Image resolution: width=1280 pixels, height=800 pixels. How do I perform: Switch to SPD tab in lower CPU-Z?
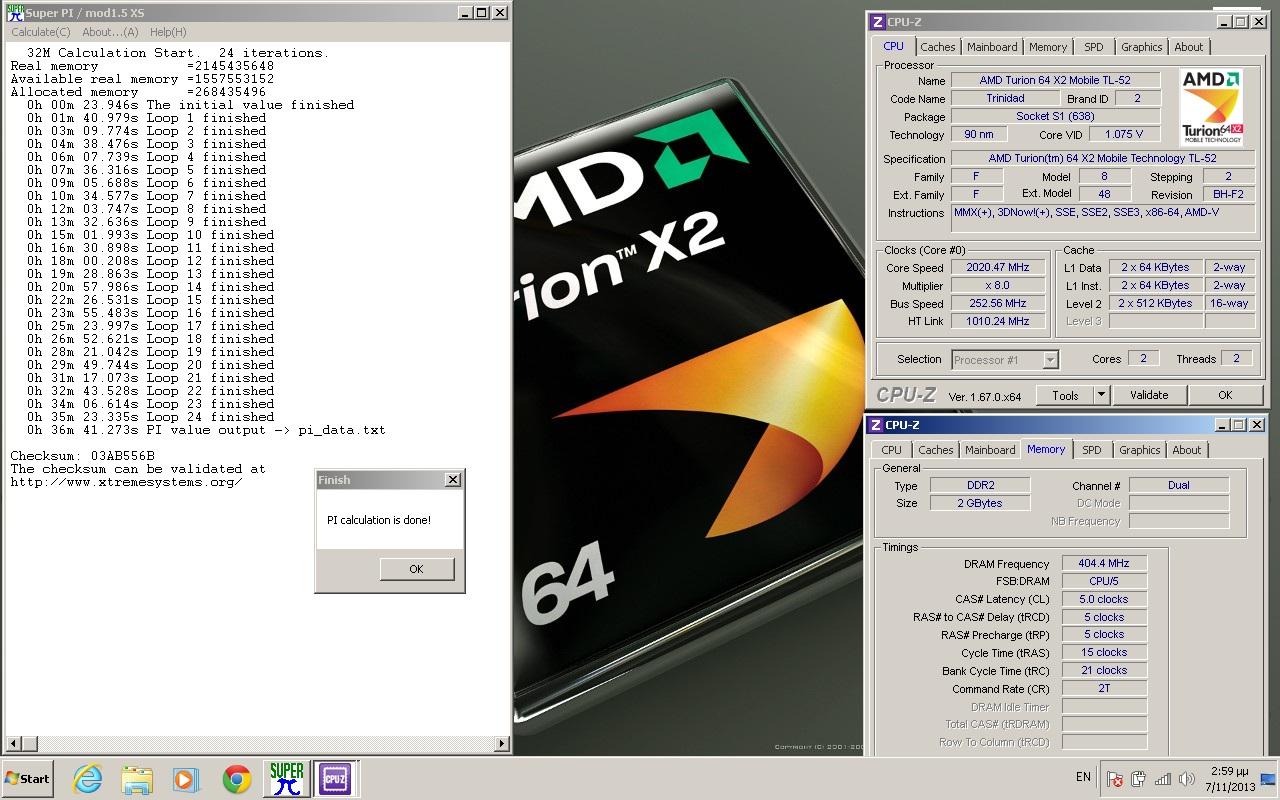pyautogui.click(x=1092, y=450)
